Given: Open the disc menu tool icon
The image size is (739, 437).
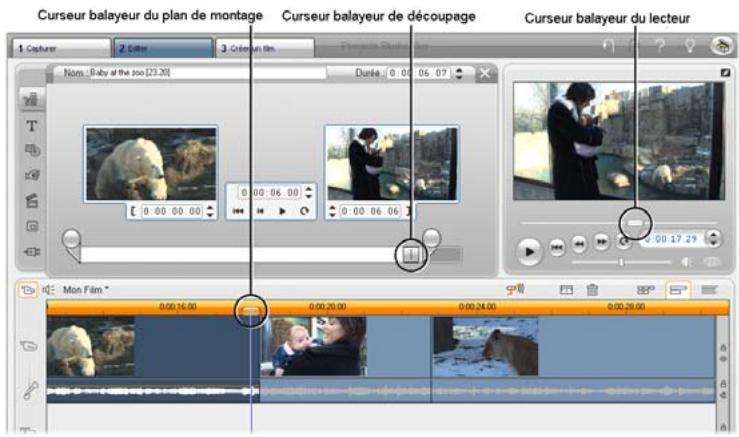Looking at the screenshot, I should tap(32, 150).
